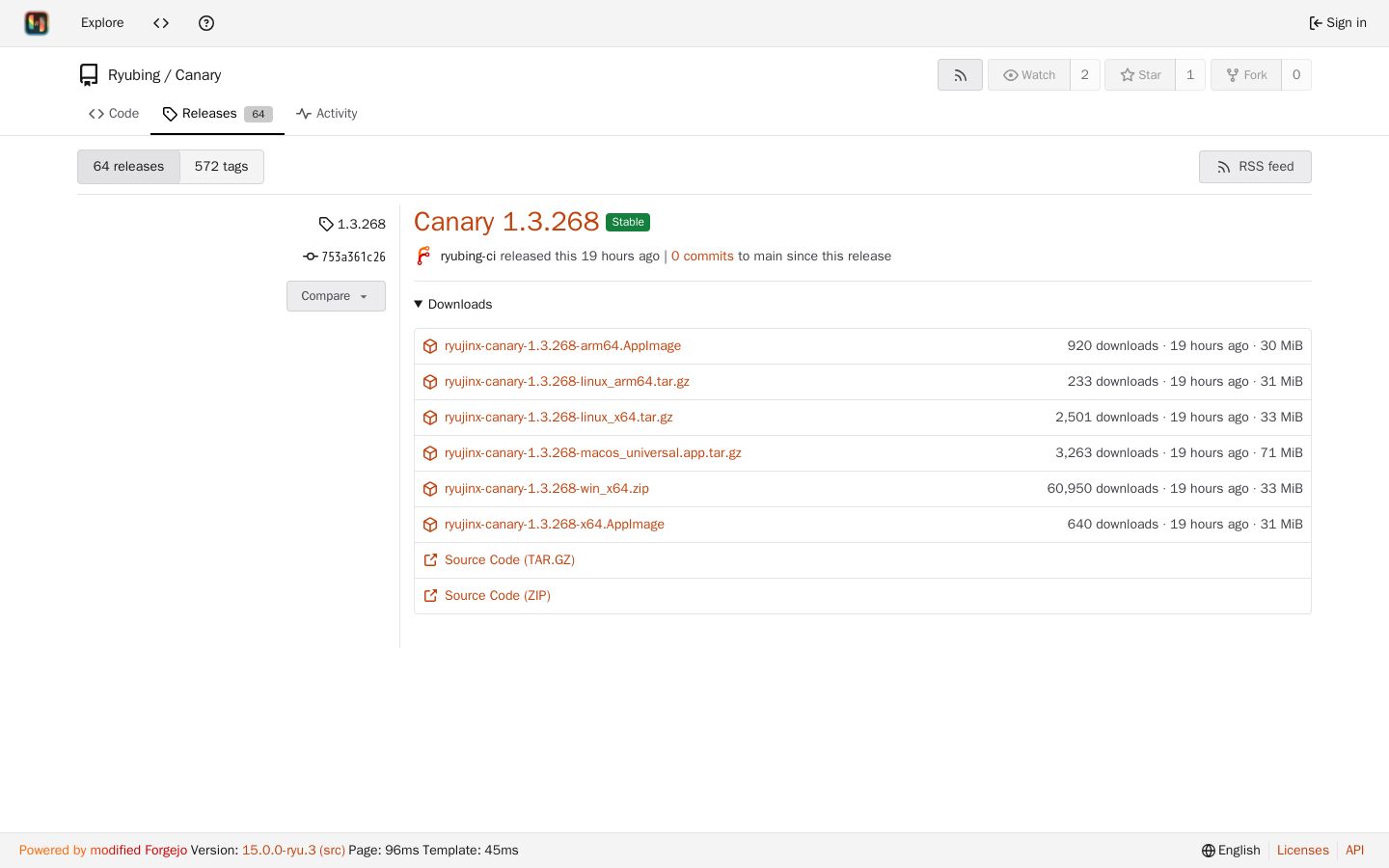
Task: Collapse the Downloads section
Action: point(453,304)
